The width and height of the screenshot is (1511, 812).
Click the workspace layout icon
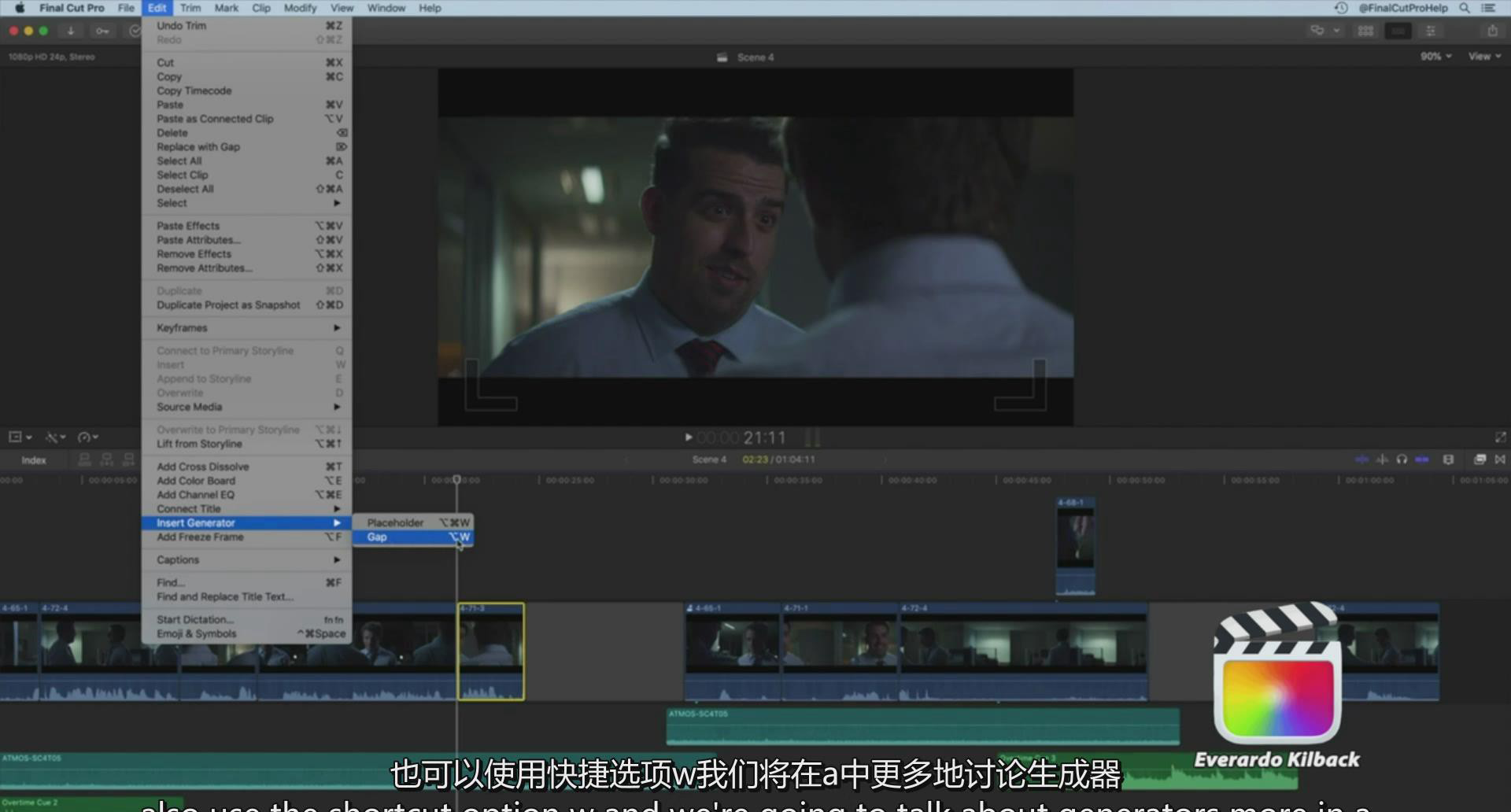point(1317,31)
